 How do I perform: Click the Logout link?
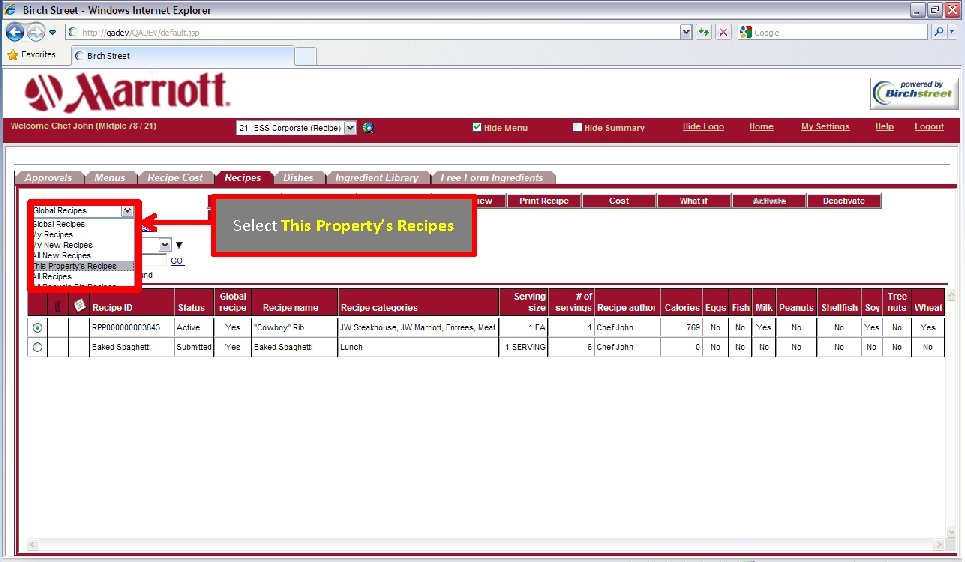[x=929, y=127]
